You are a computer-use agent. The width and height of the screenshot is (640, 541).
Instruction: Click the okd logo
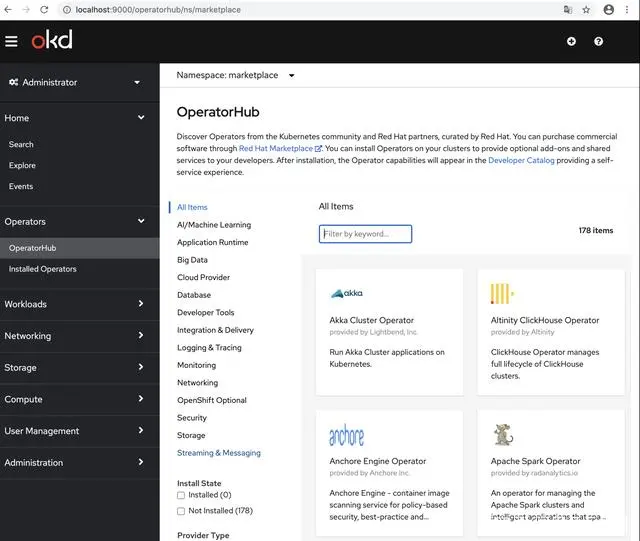click(52, 40)
